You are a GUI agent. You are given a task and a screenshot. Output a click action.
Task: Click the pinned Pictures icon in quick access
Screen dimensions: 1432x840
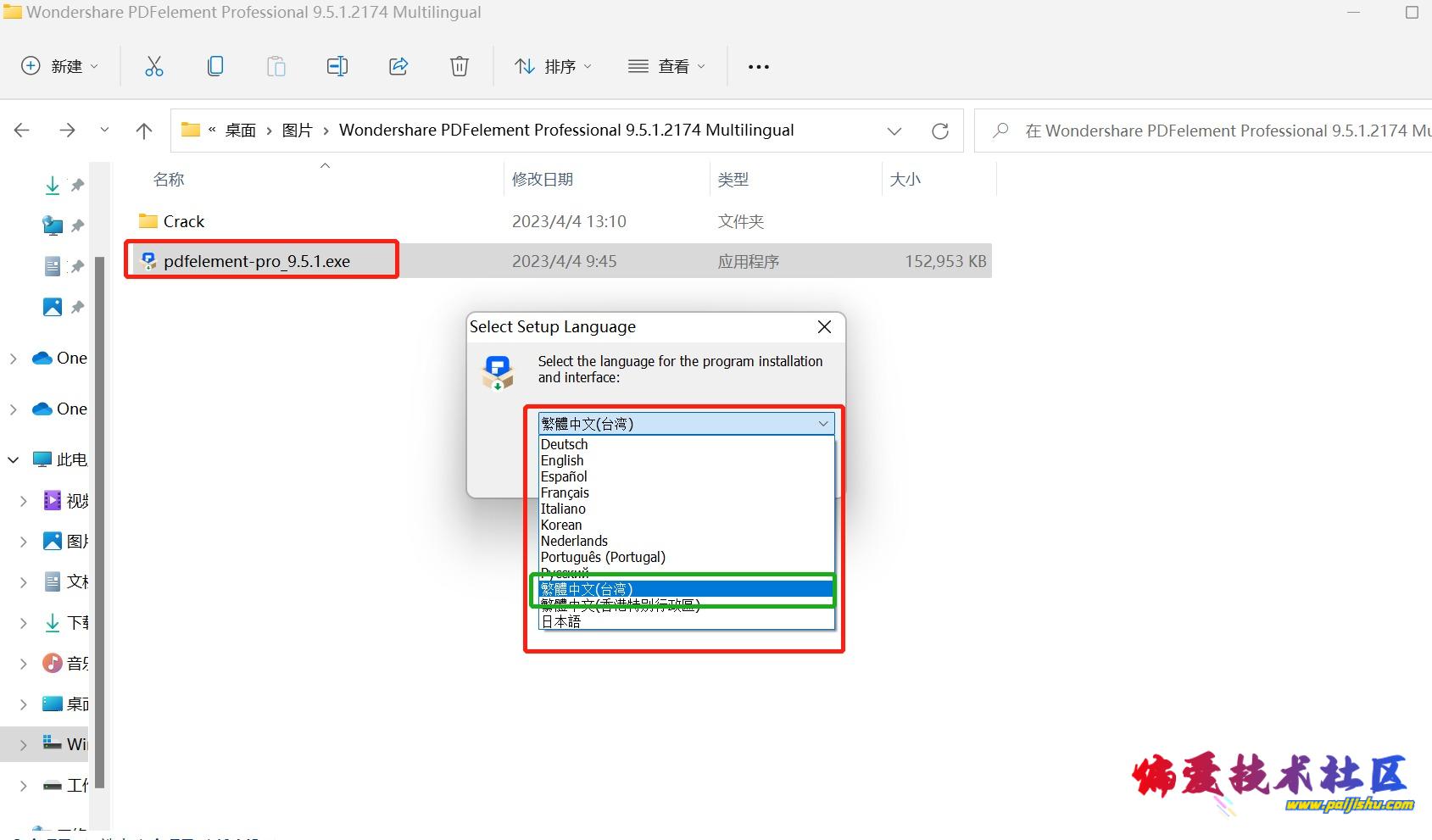53,307
